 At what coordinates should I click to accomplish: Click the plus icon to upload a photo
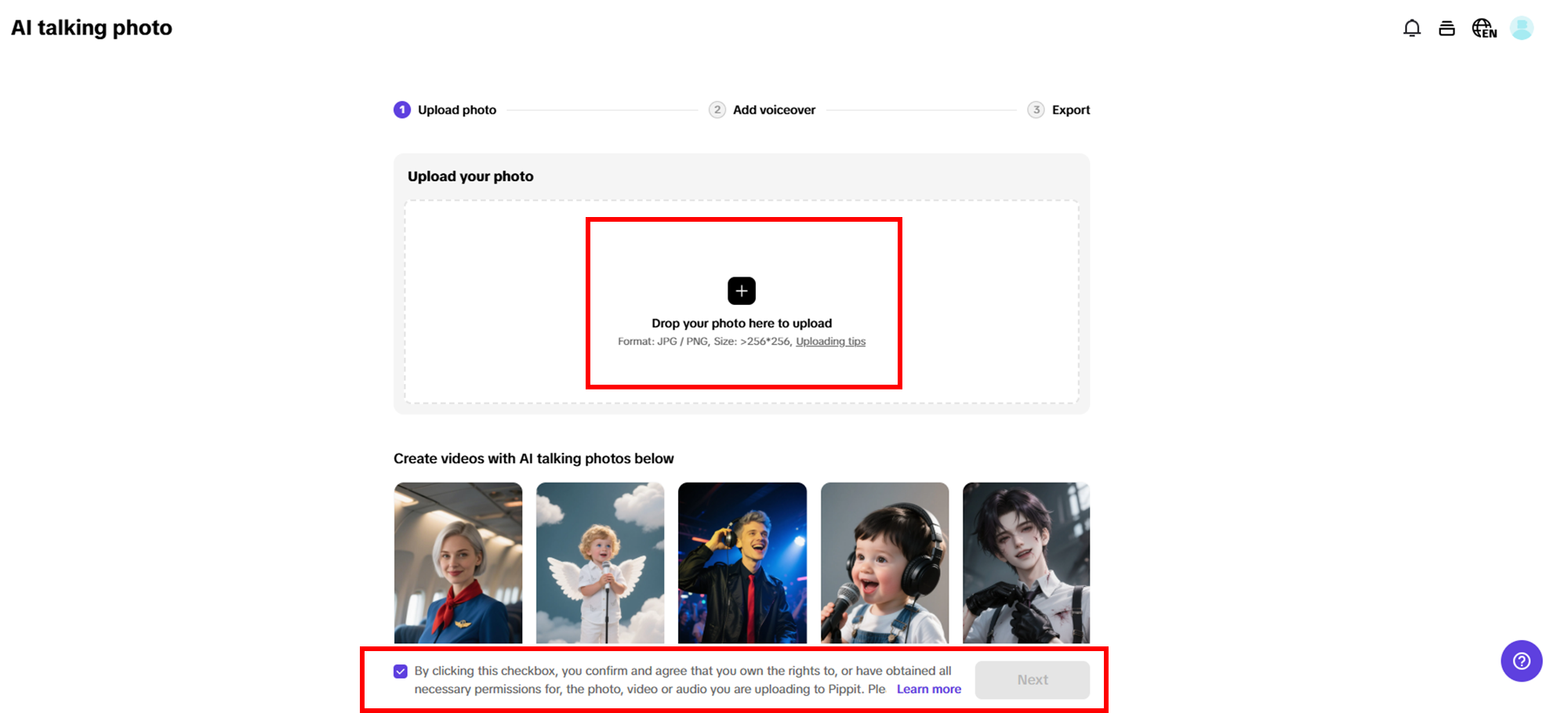click(742, 291)
